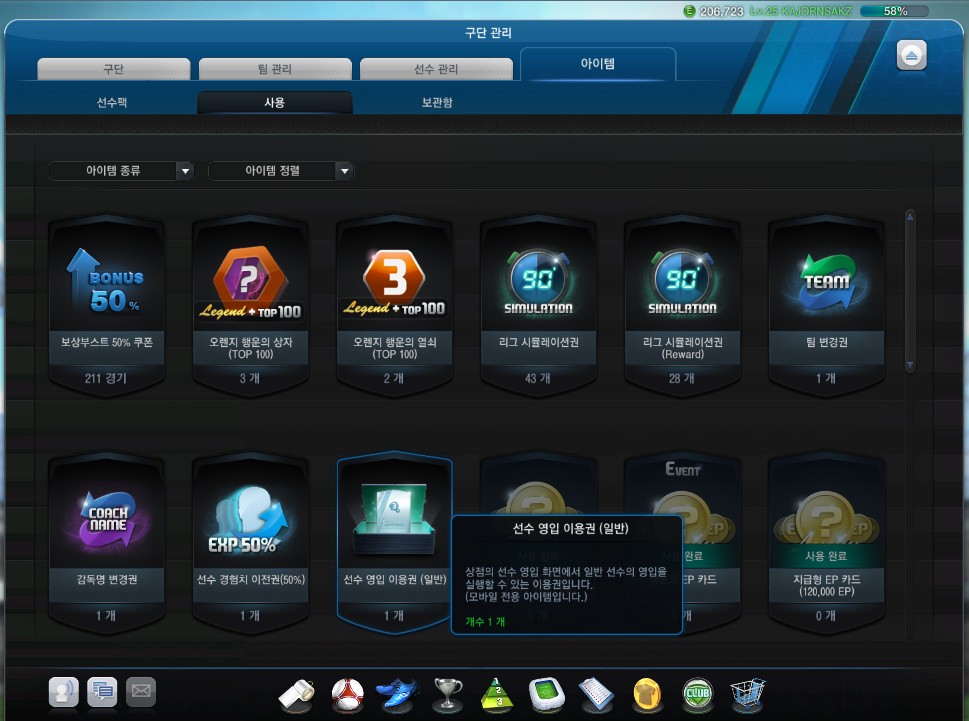Select the 120,000 EP card item
This screenshot has width=969, height=721.
826,544
